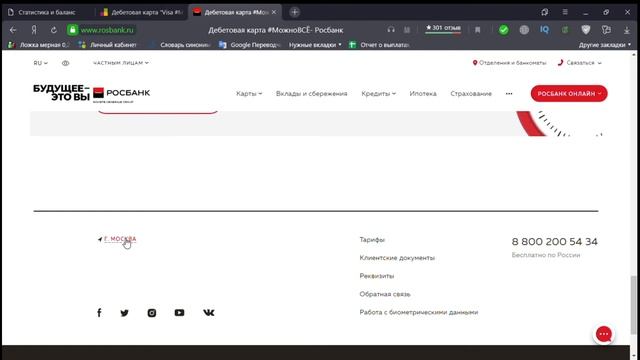Go back with browser back arrow

[13, 30]
